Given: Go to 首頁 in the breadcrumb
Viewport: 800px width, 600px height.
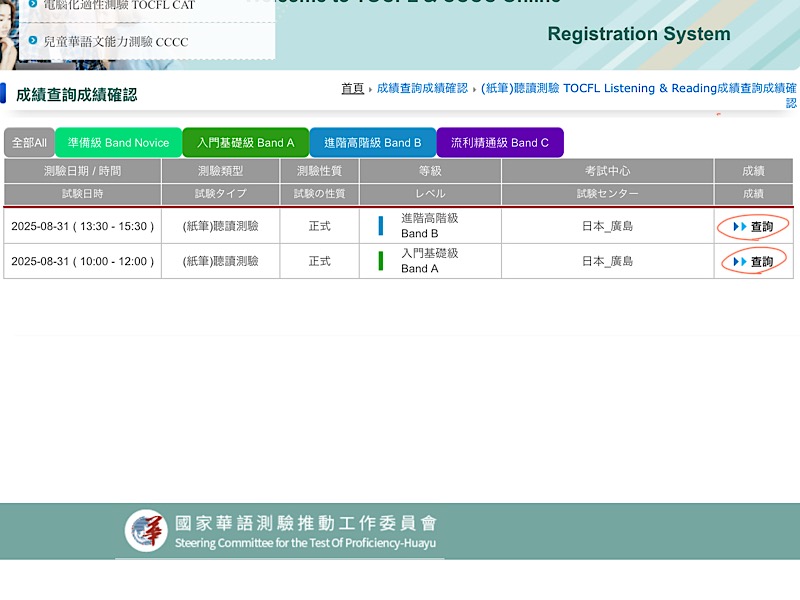Looking at the screenshot, I should tap(352, 88).
